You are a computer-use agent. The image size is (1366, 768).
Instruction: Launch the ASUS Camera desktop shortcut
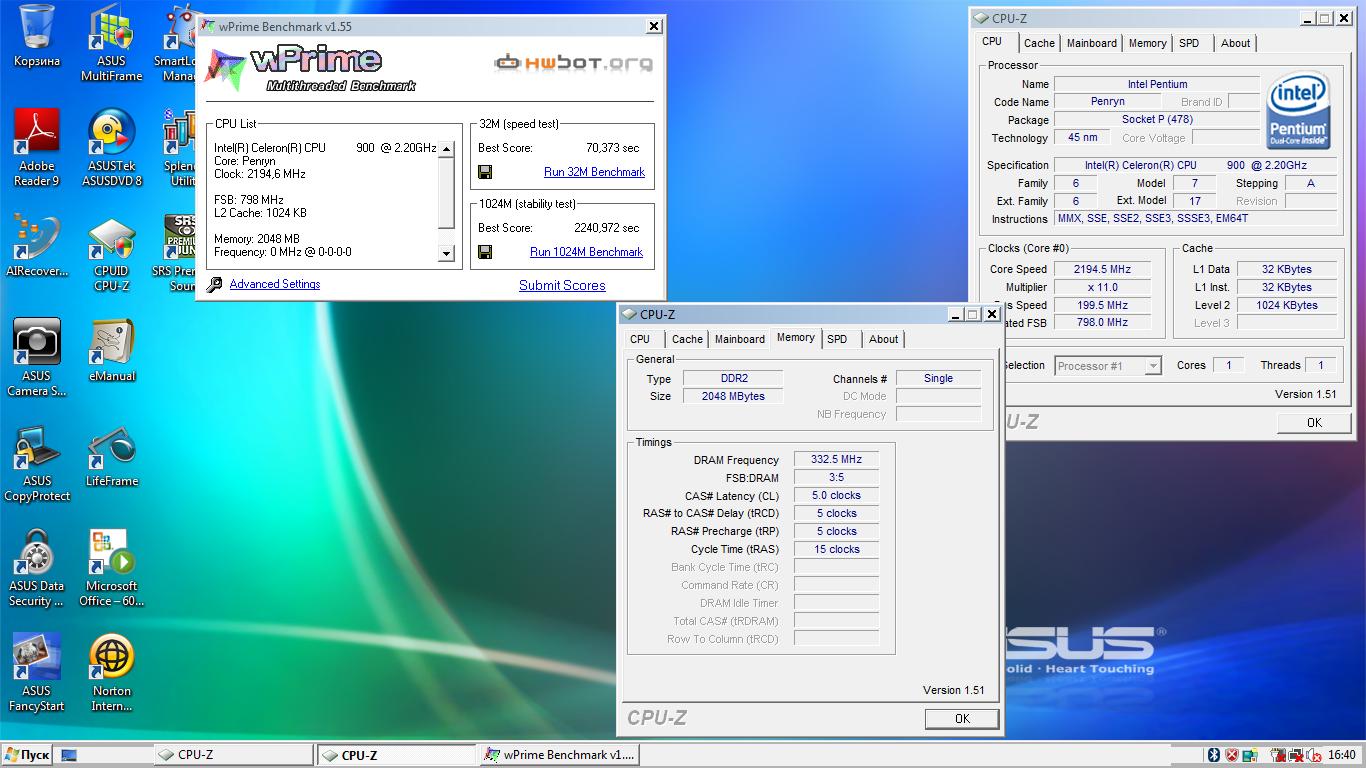[37, 358]
